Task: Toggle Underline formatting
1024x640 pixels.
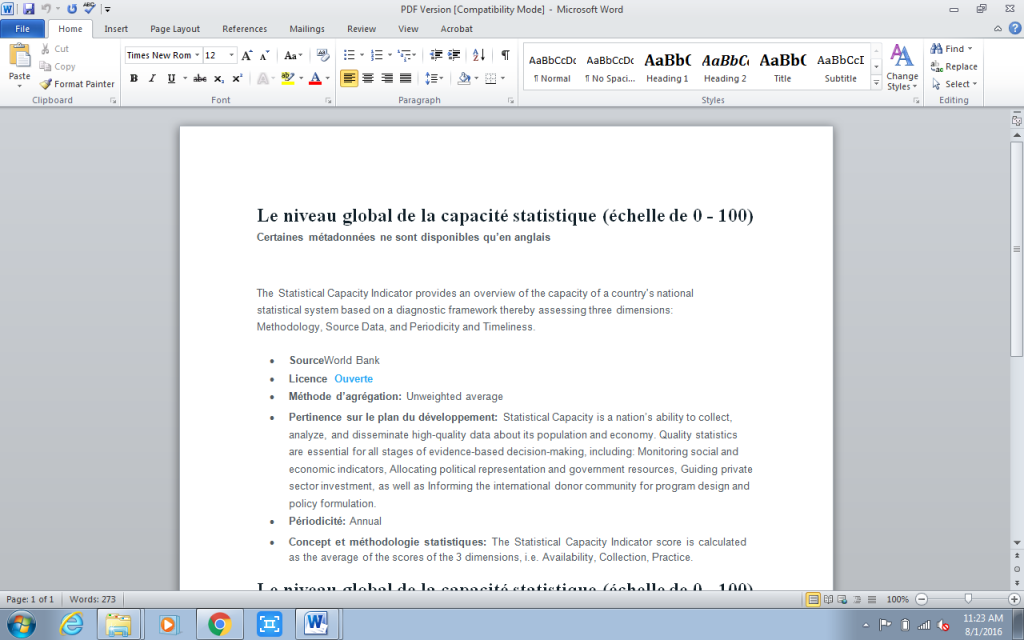Action: pos(171,78)
